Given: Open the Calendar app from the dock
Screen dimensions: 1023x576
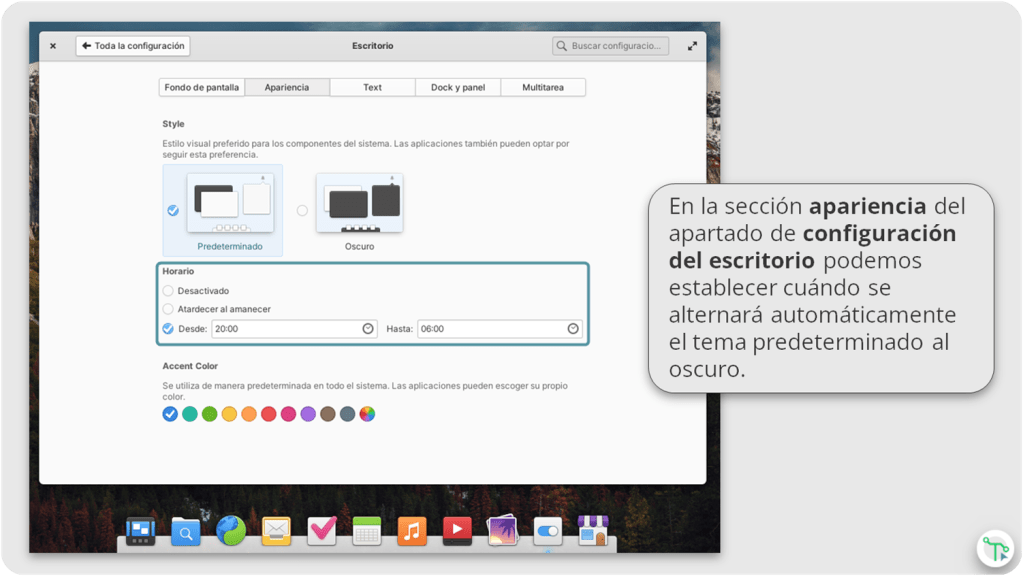Looking at the screenshot, I should point(367,531).
